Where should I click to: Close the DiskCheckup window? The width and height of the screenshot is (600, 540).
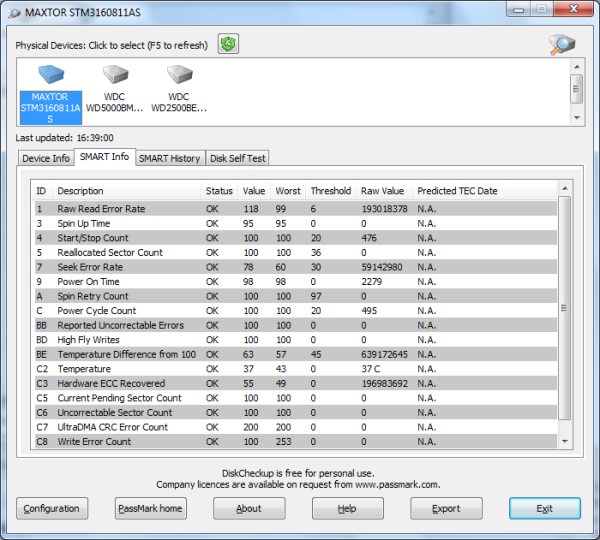(573, 9)
